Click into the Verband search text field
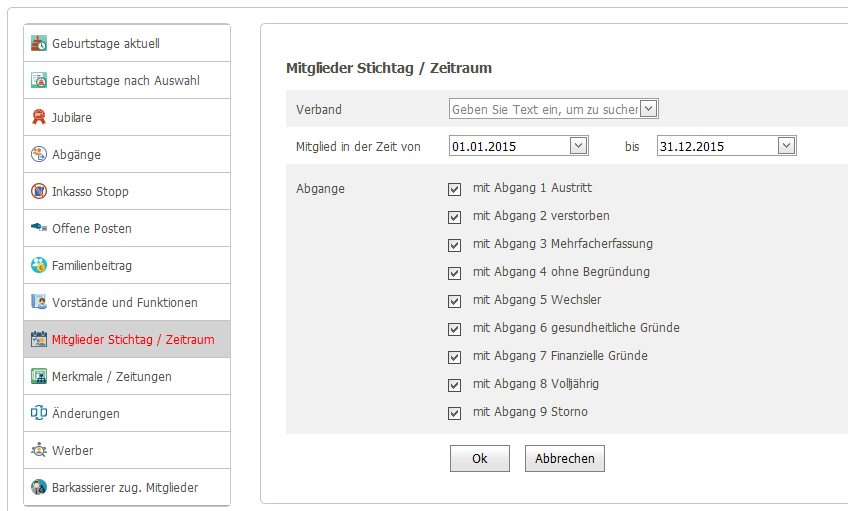 click(545, 109)
